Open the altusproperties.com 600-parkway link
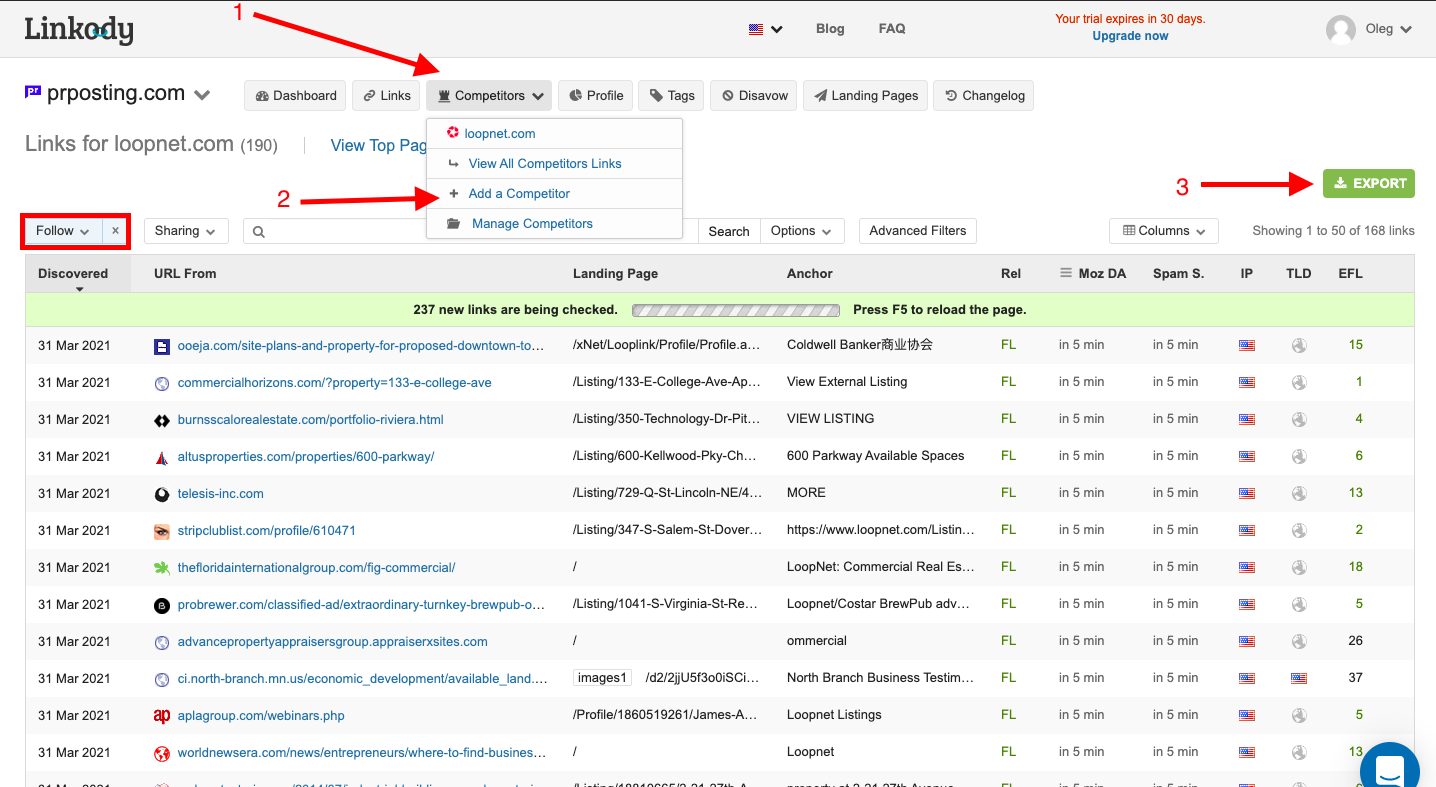This screenshot has height=787, width=1436. [x=305, y=457]
